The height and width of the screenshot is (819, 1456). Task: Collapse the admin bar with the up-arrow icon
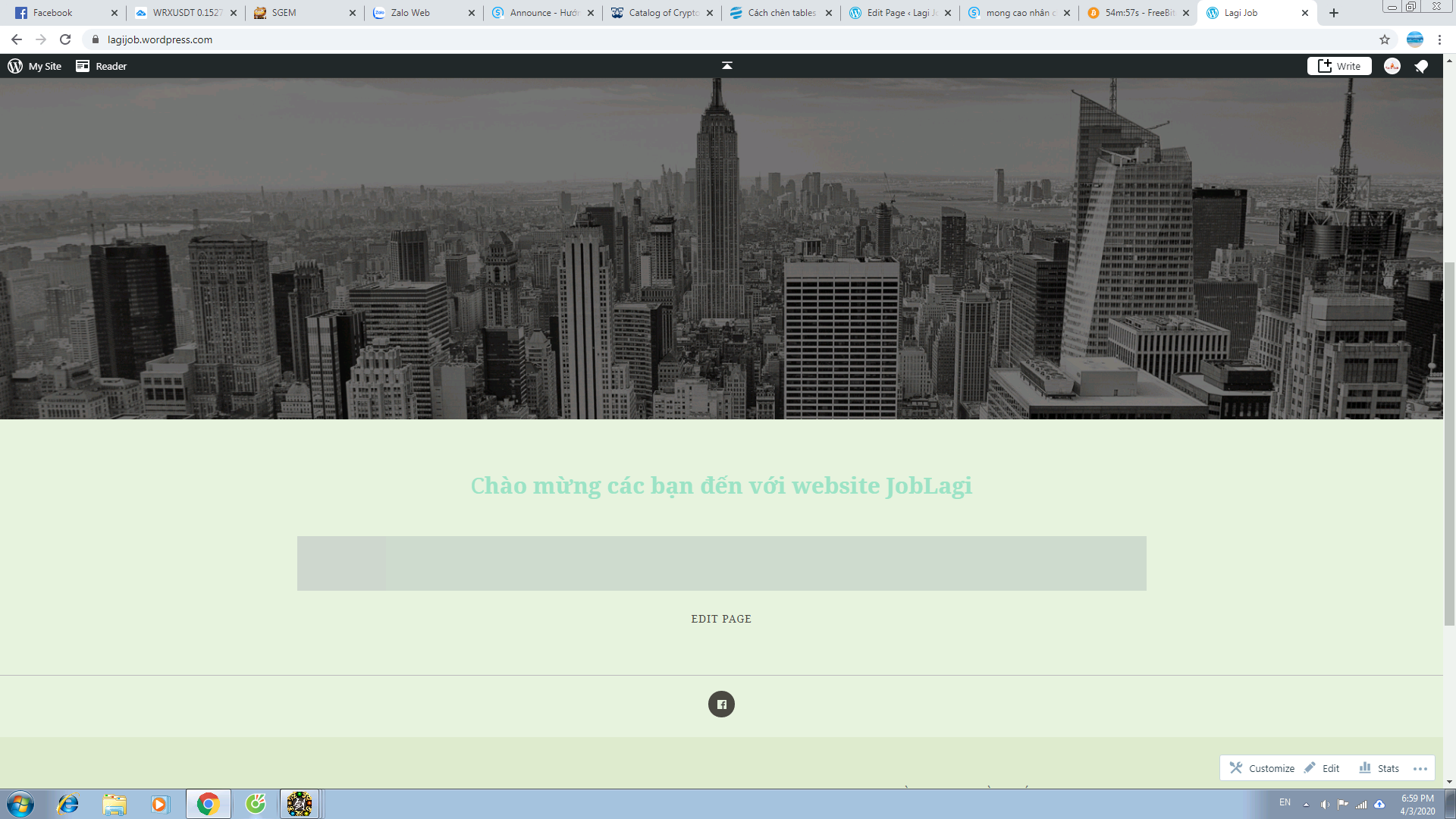click(726, 66)
